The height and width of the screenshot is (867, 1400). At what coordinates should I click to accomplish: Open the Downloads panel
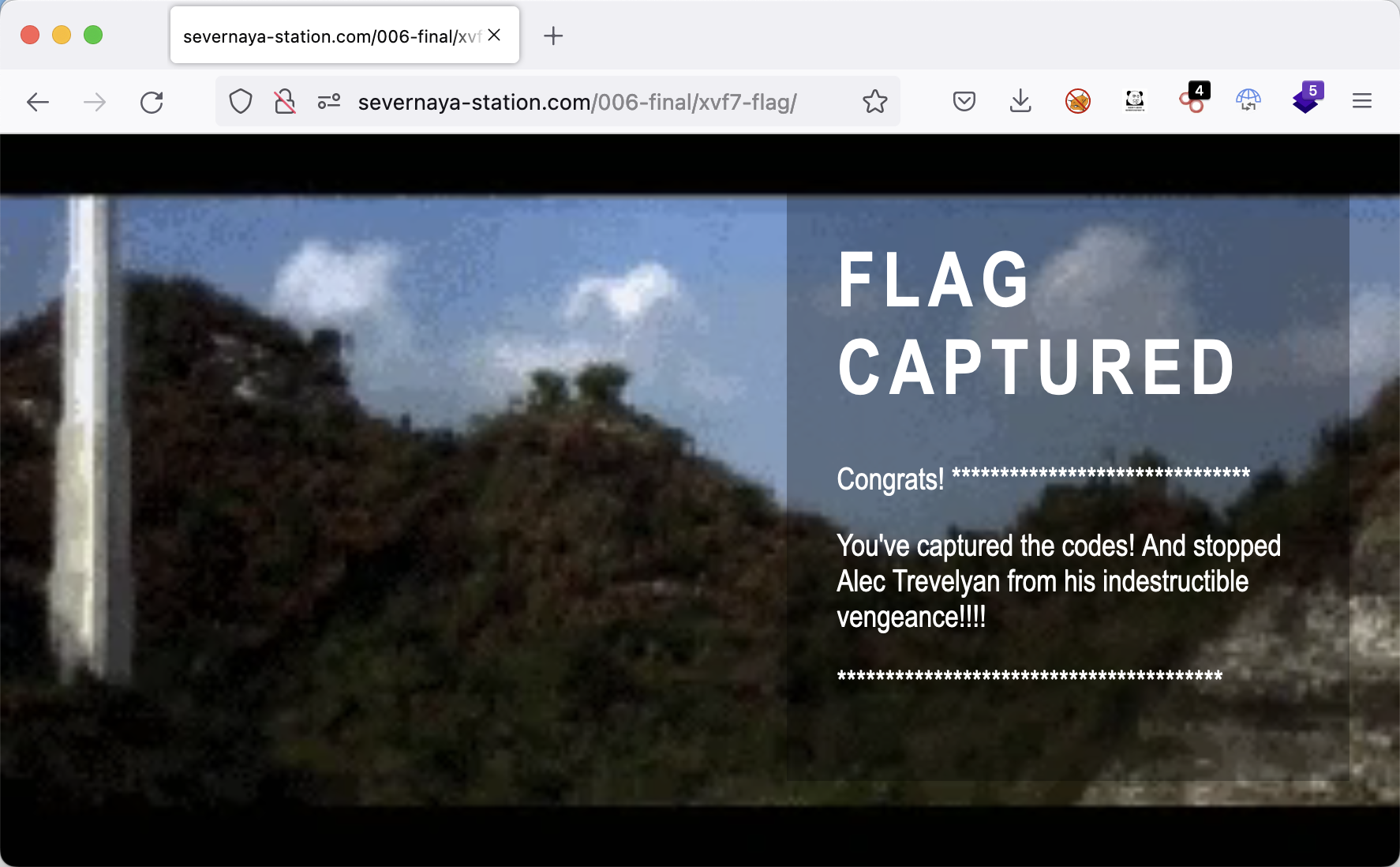coord(1020,101)
